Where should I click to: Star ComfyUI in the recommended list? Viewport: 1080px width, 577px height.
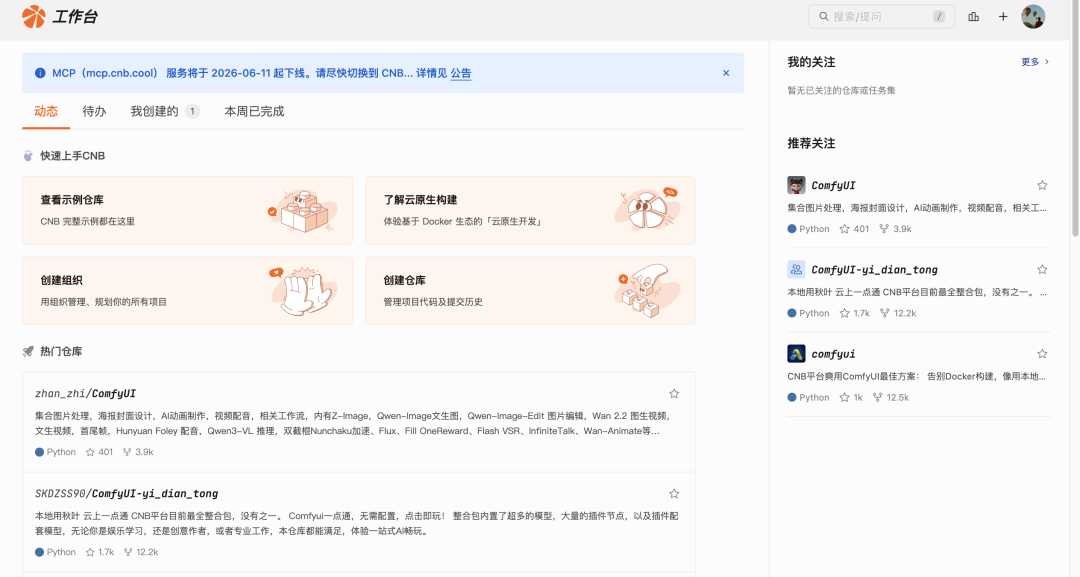pyautogui.click(x=1042, y=185)
